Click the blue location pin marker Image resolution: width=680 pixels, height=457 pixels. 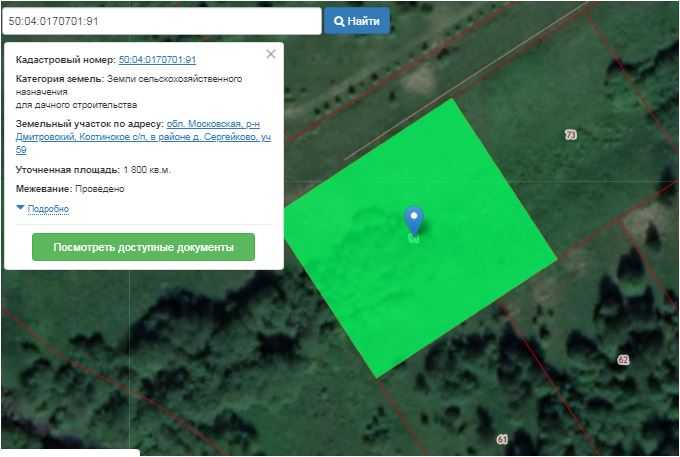click(413, 218)
